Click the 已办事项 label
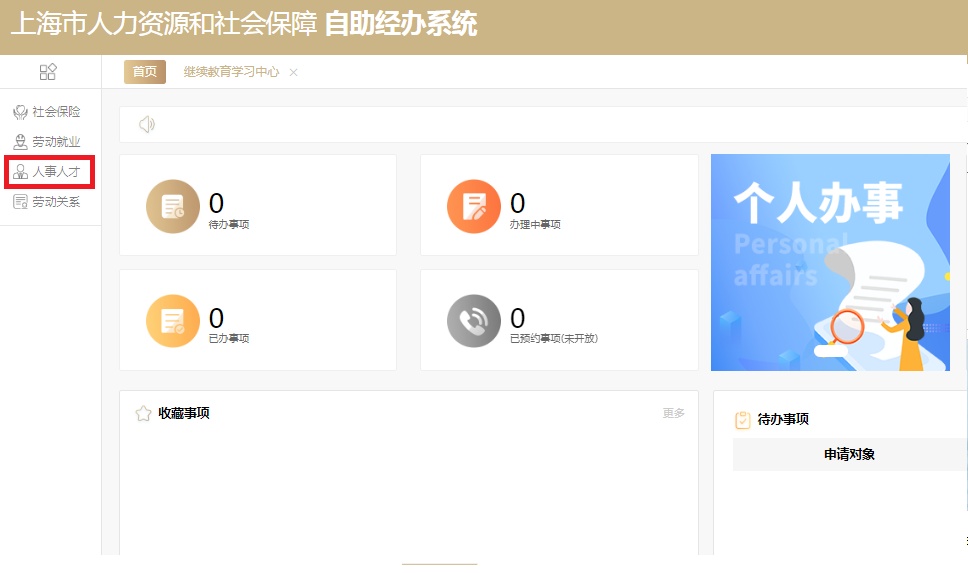The image size is (968, 573). tap(229, 338)
